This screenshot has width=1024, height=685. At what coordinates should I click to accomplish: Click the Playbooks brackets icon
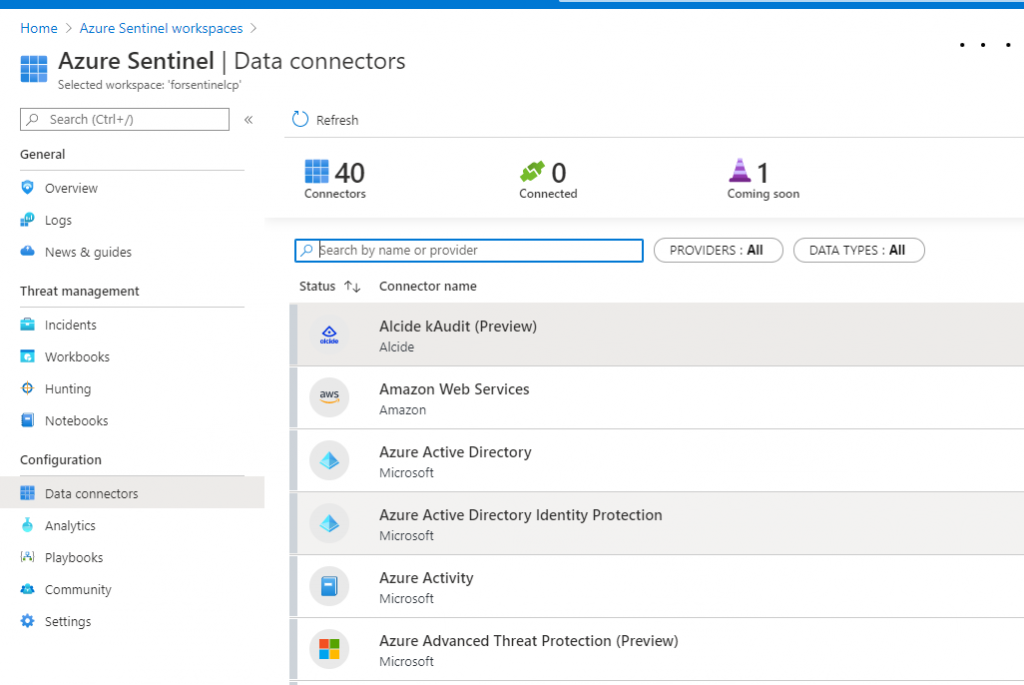pos(27,557)
